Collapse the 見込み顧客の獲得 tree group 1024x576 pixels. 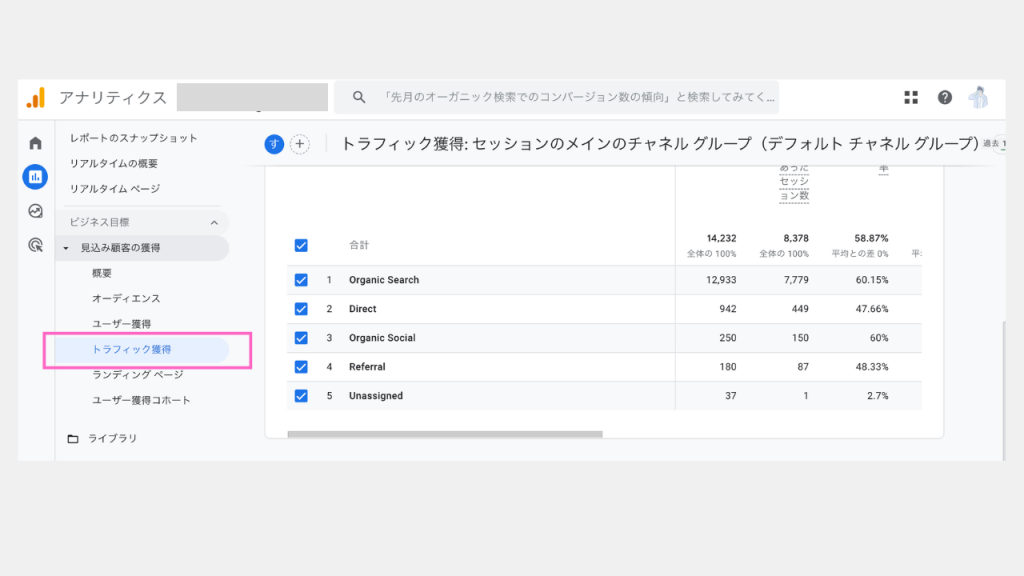pos(66,248)
